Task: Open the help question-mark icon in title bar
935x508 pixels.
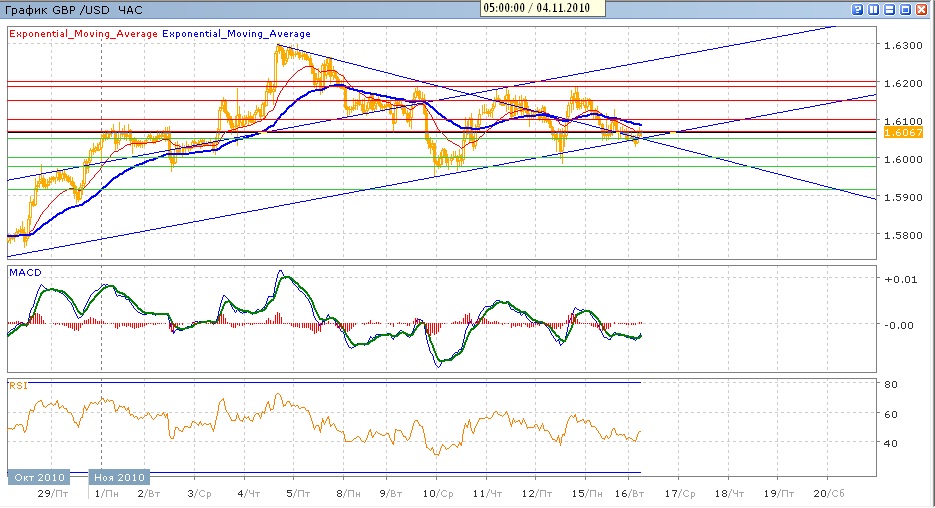Action: click(857, 10)
